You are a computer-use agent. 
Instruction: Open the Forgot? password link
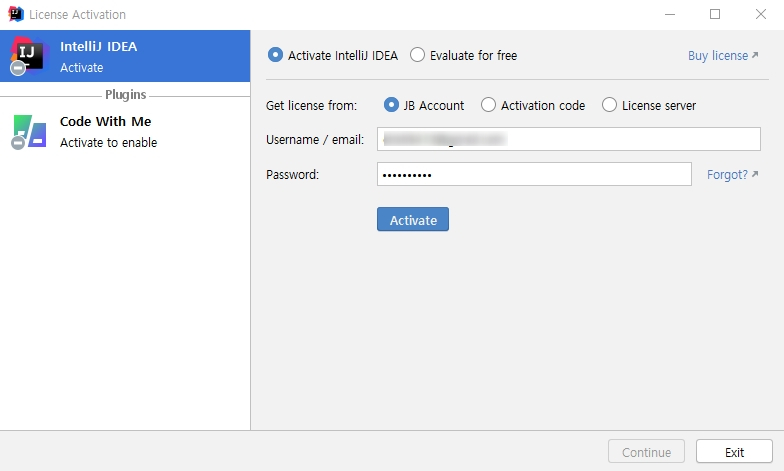[732, 174]
